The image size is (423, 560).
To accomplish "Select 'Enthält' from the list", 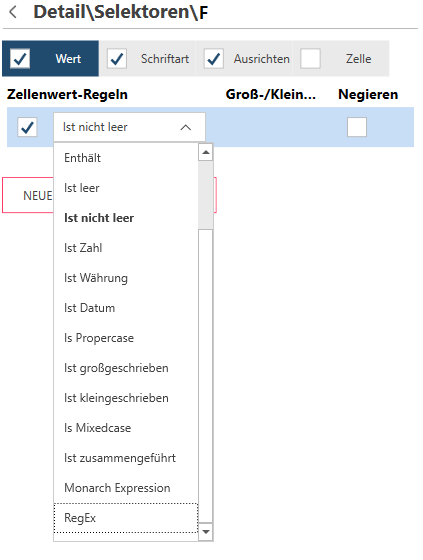I will coord(126,158).
